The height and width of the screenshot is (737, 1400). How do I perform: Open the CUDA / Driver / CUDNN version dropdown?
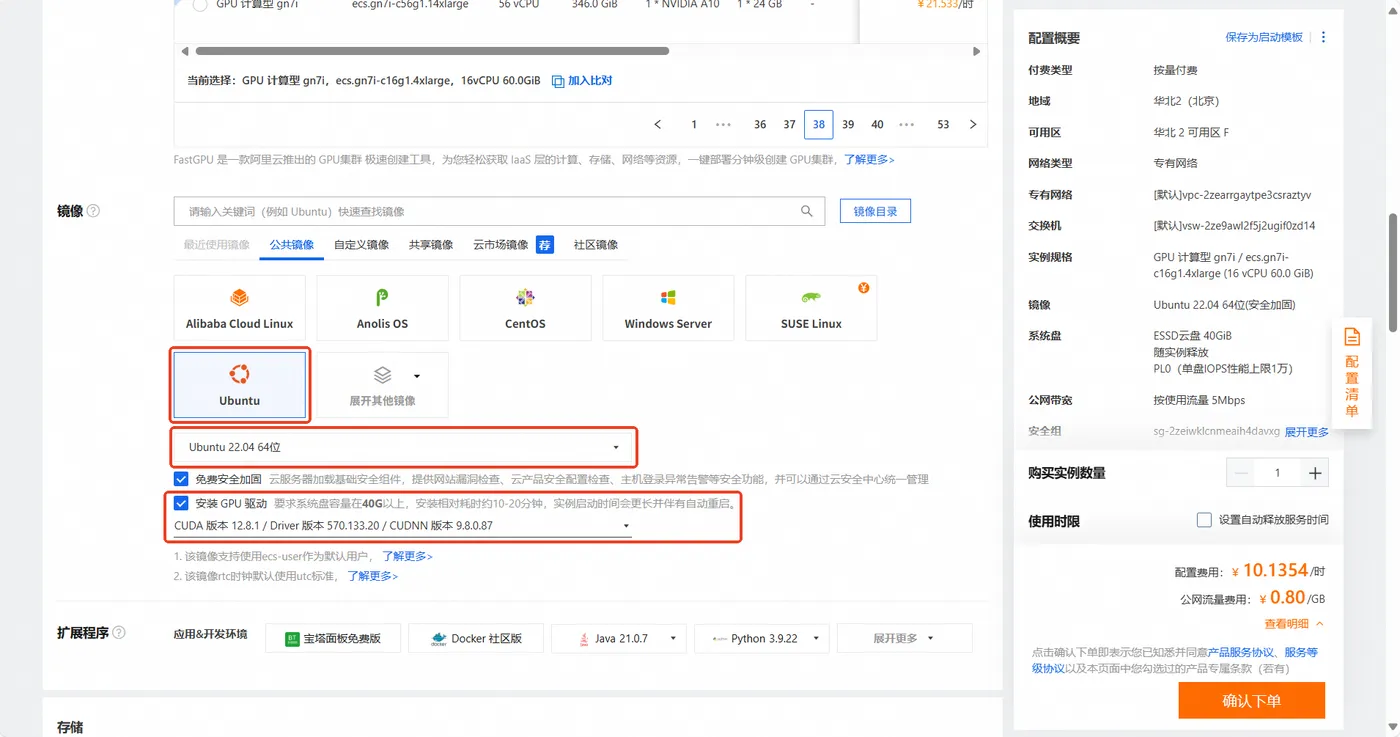403,525
